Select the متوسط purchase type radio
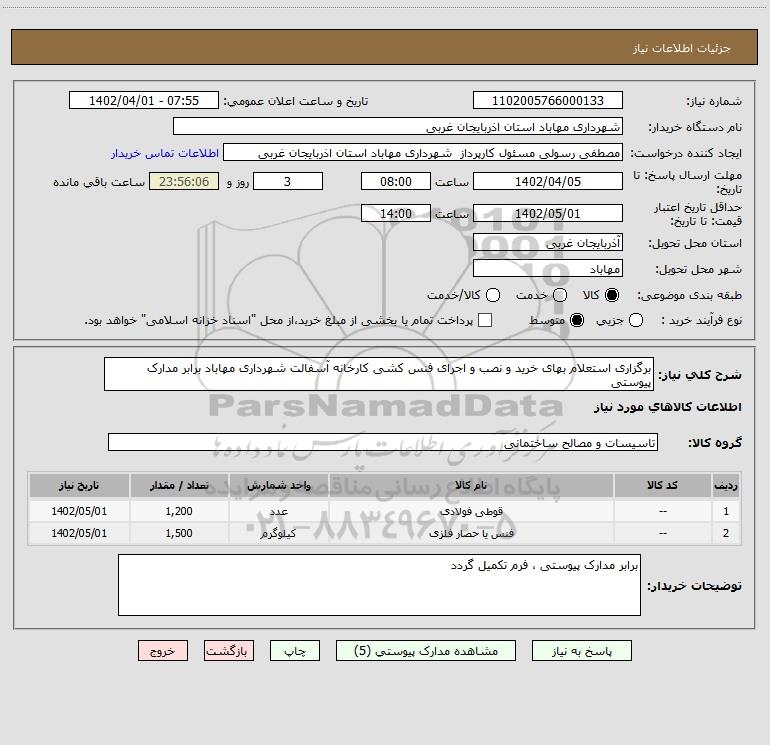Screen dimensions: 770x745 (x=577, y=320)
